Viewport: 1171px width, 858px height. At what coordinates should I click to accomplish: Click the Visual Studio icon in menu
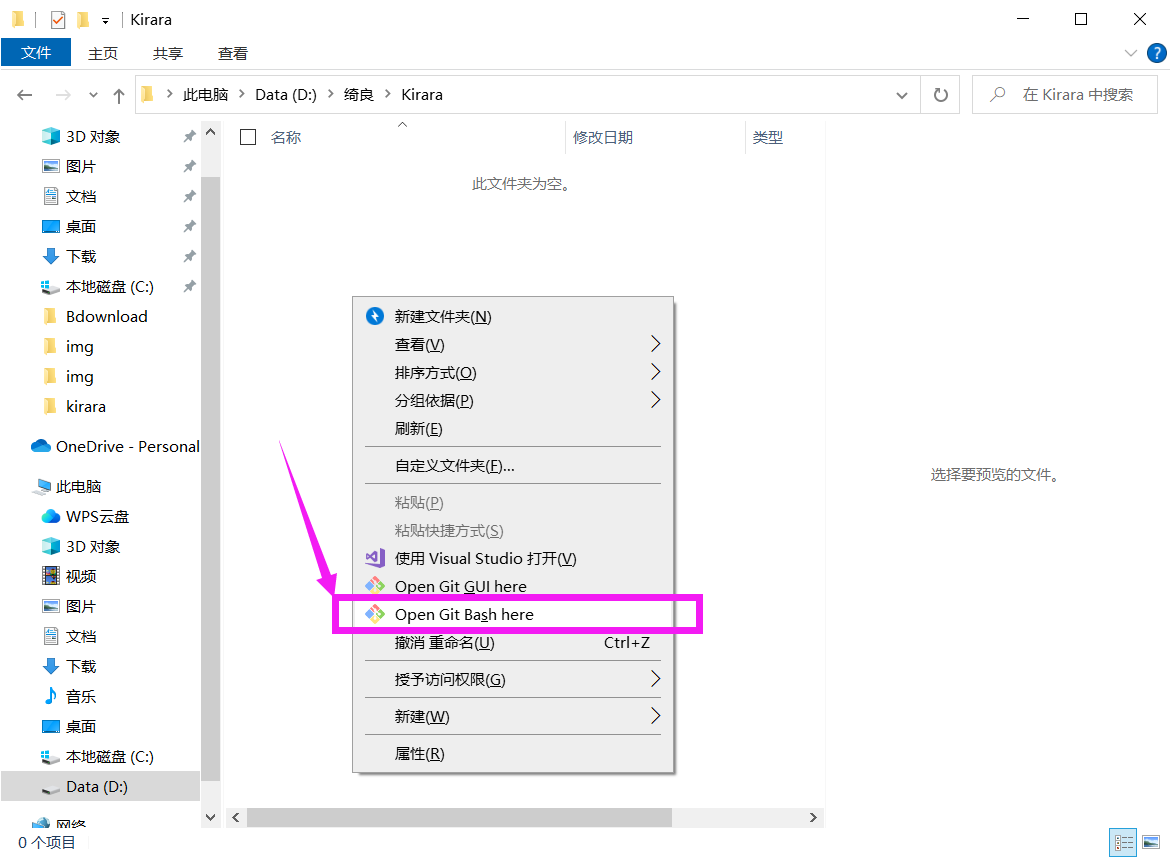coord(375,558)
